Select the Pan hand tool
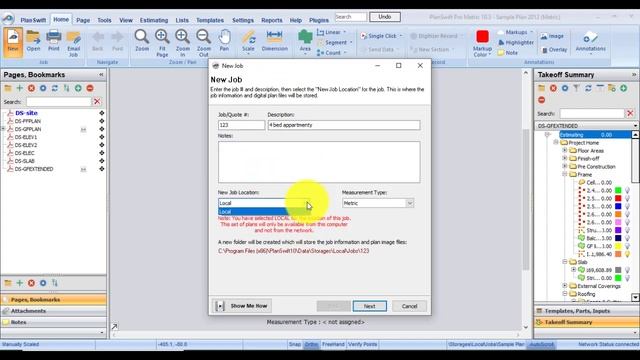Viewport: 640px width, 360px height. [224, 41]
